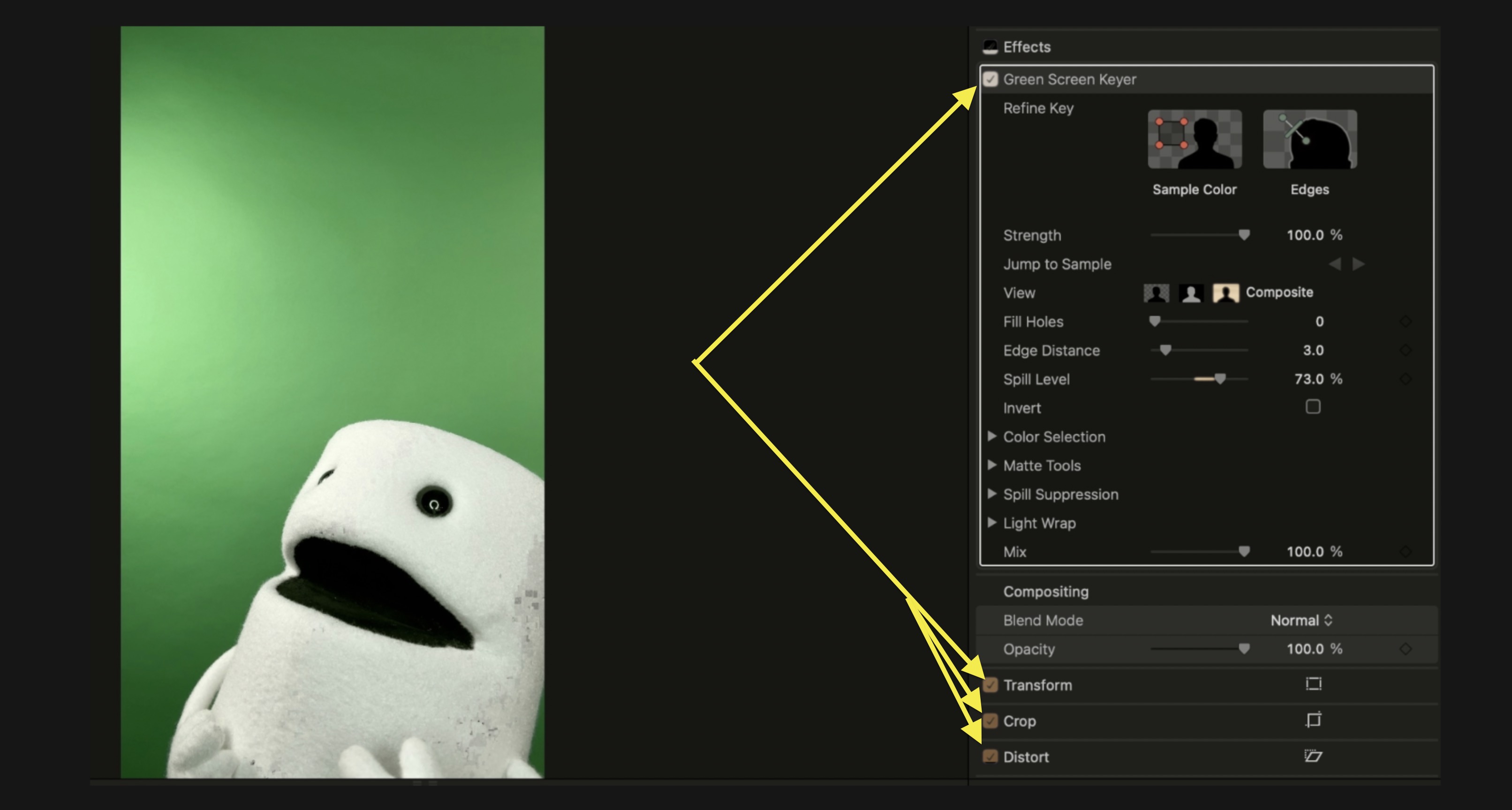Click the Transform onscreen controls icon
The height and width of the screenshot is (810, 1512).
1313,684
